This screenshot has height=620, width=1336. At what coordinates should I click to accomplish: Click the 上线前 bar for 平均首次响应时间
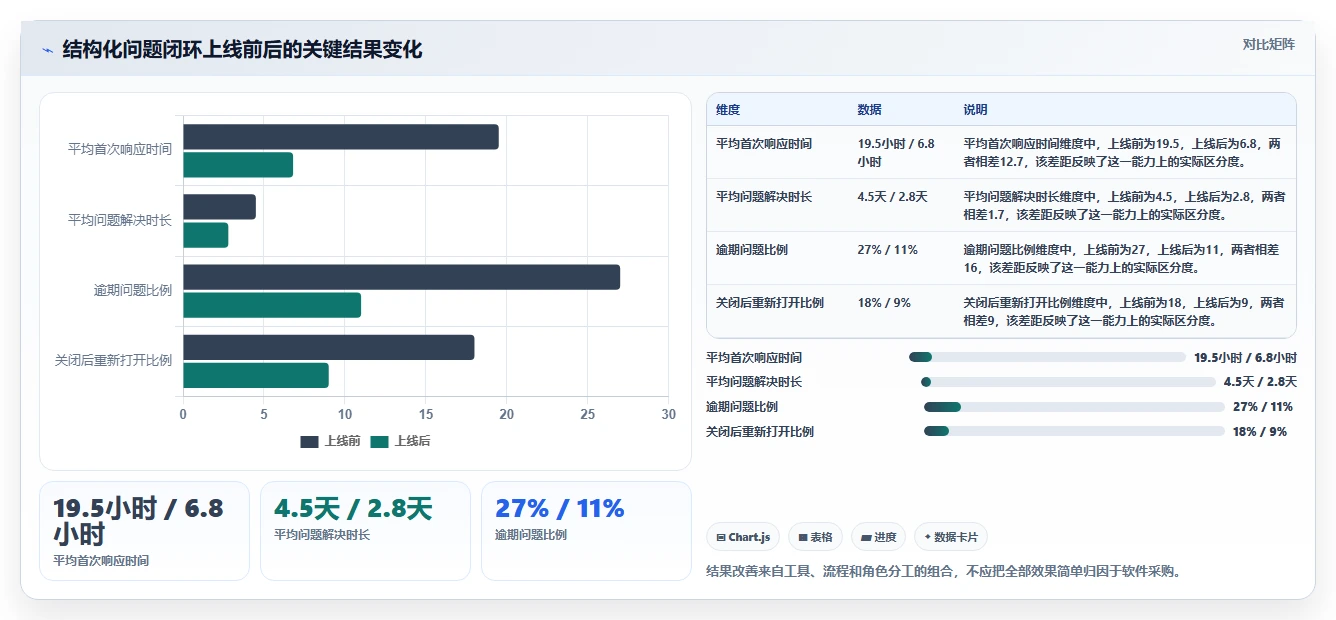341,137
